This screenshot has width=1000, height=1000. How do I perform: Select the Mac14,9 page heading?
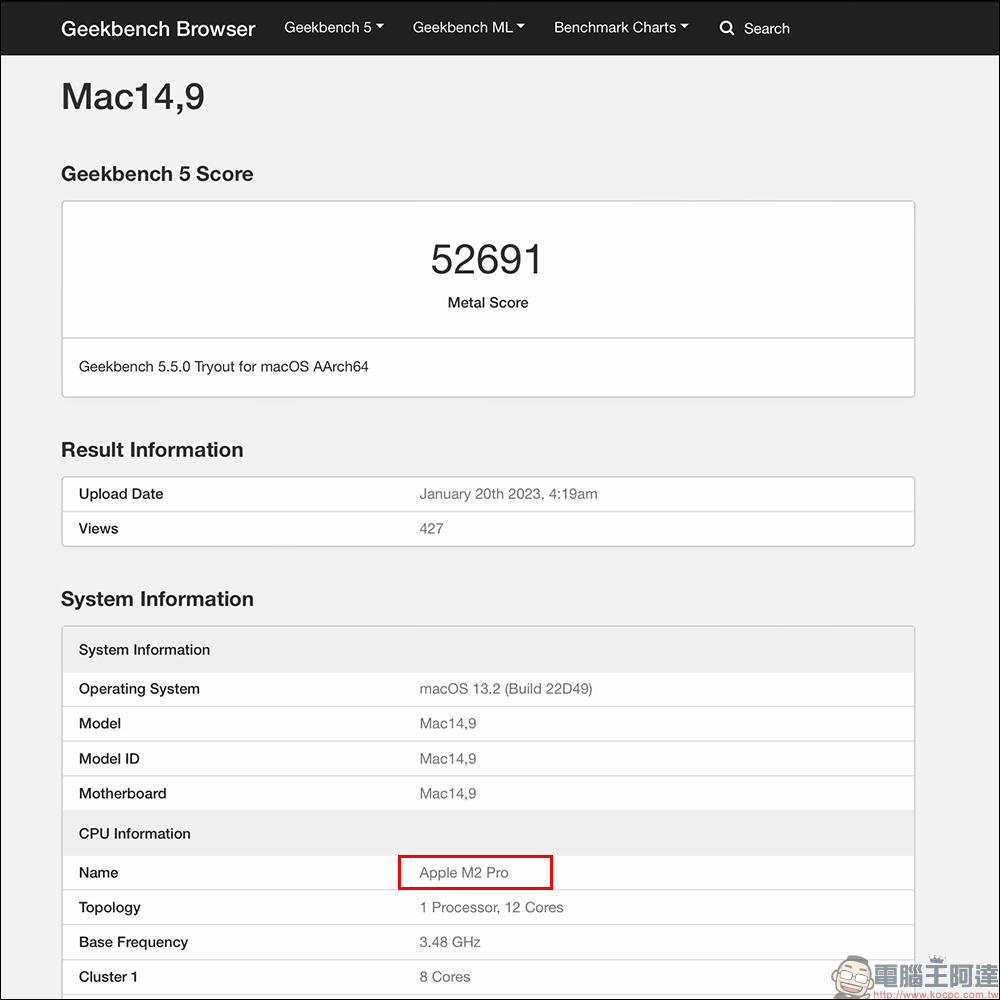tap(133, 97)
